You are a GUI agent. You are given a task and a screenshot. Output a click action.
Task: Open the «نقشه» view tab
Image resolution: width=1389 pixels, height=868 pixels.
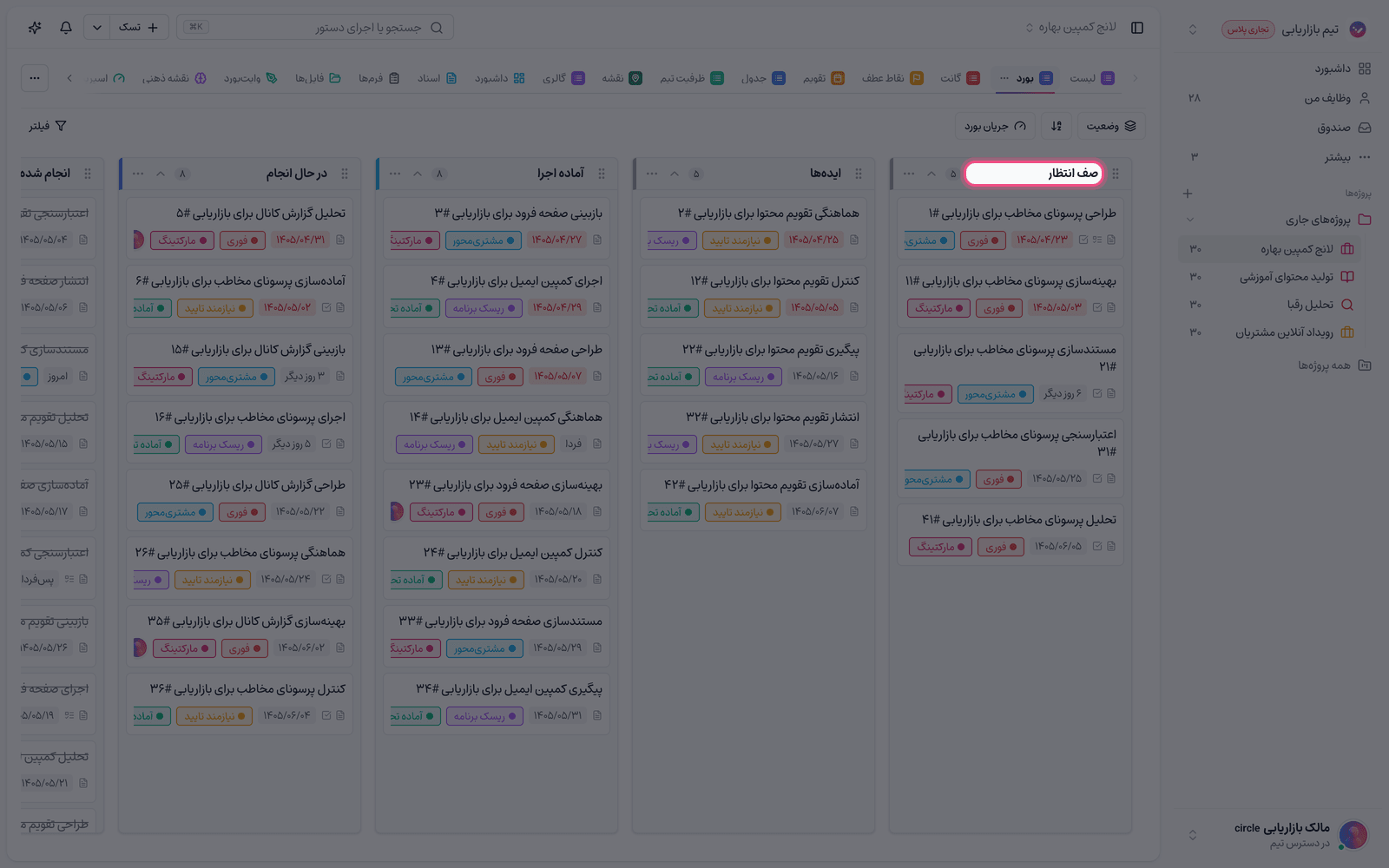(x=622, y=78)
